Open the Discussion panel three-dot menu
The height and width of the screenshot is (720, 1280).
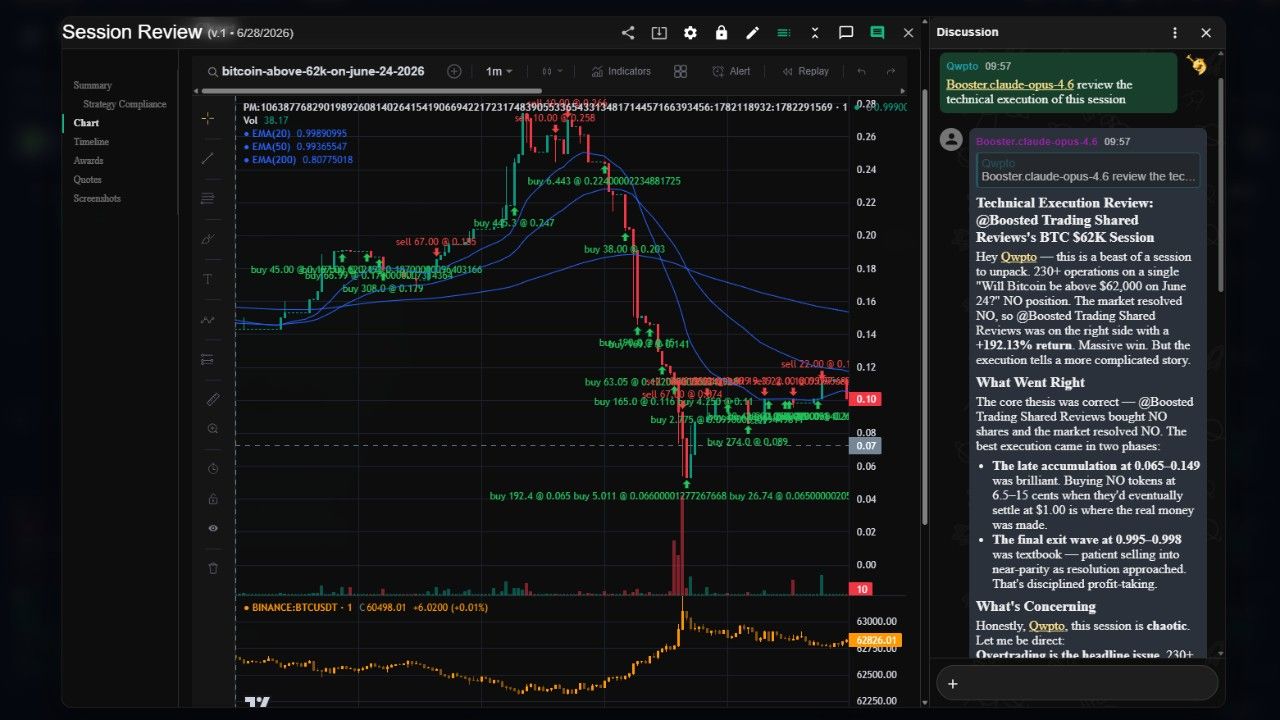1175,33
